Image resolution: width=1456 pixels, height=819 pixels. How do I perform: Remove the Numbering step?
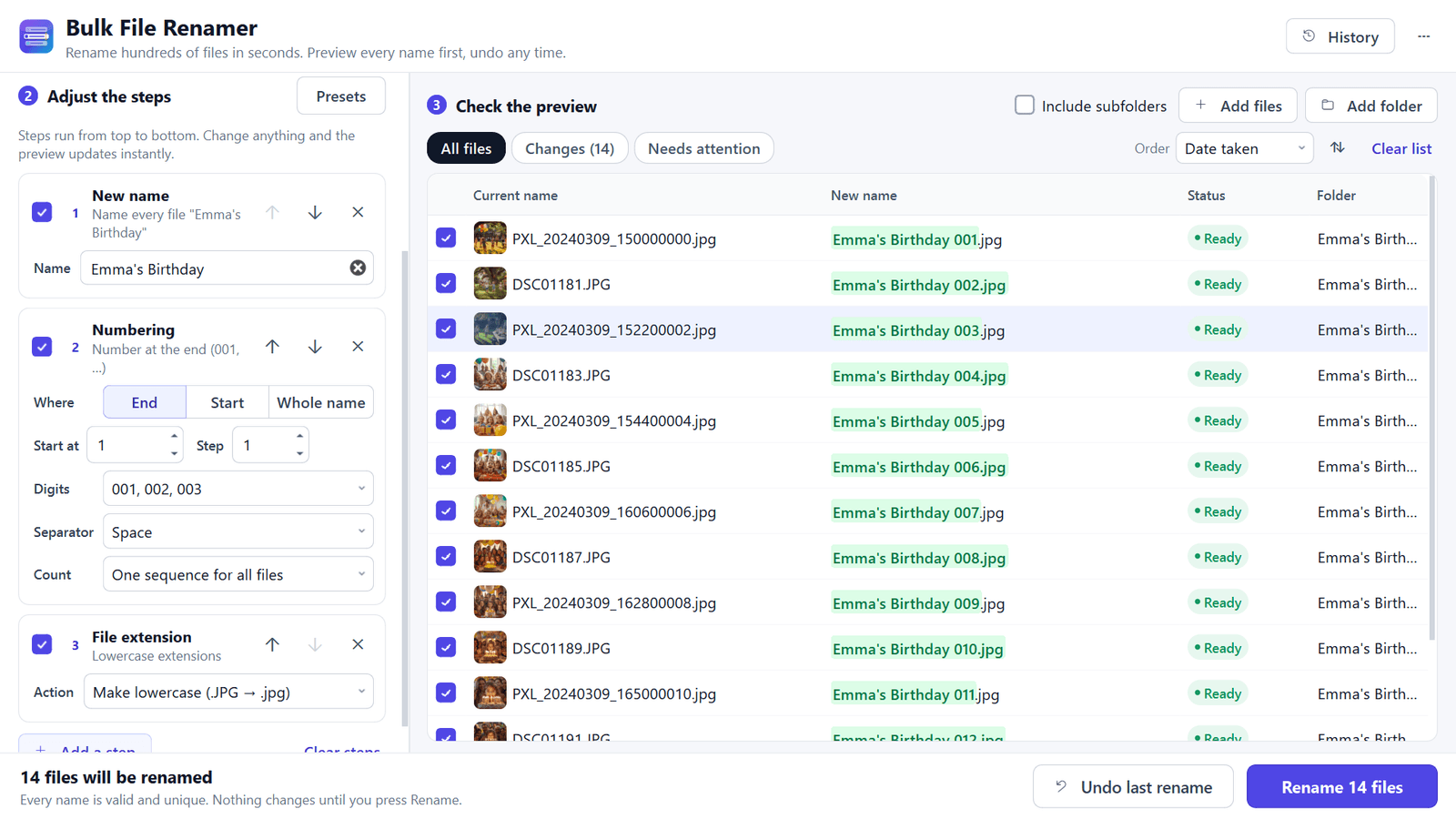tap(358, 347)
